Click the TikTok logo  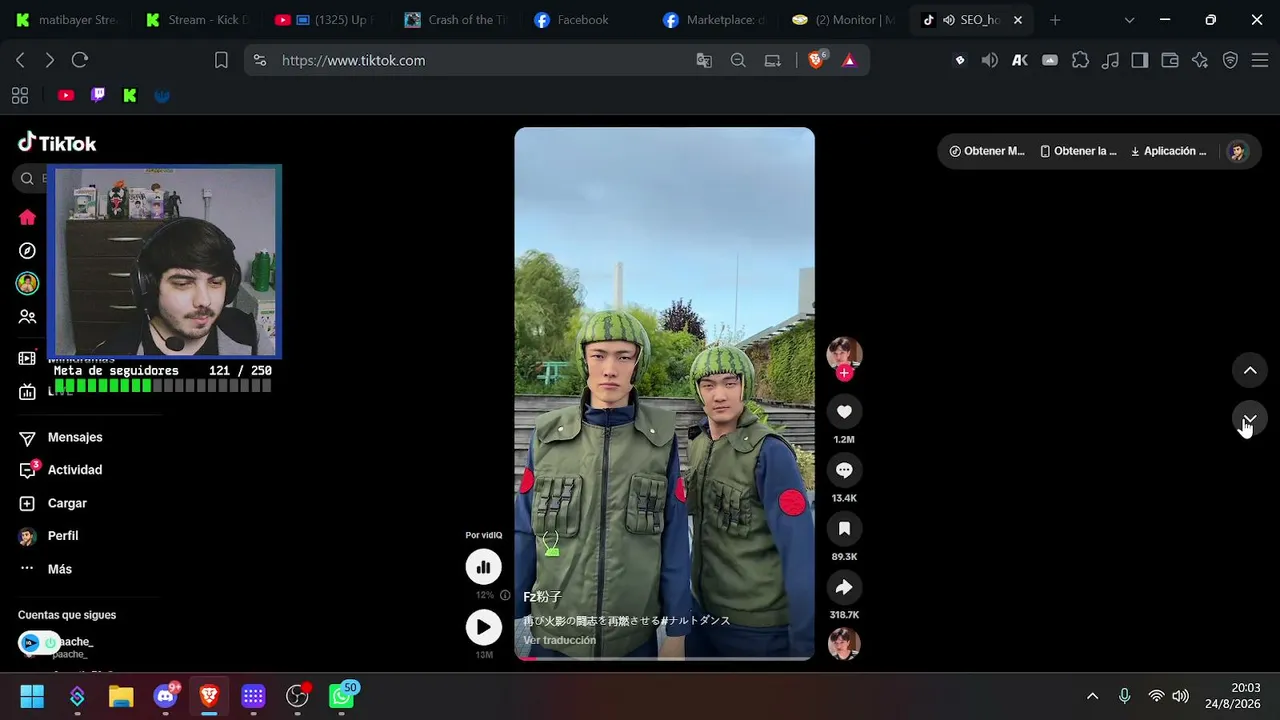(x=57, y=143)
